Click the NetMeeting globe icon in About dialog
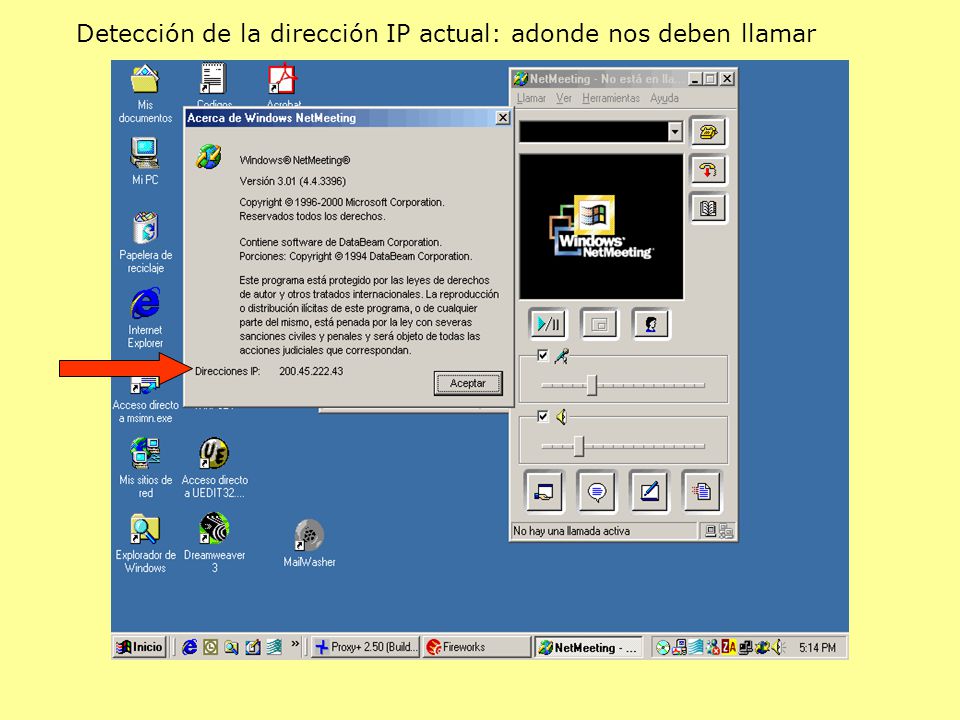Viewport: 960px width, 720px height. click(x=209, y=157)
